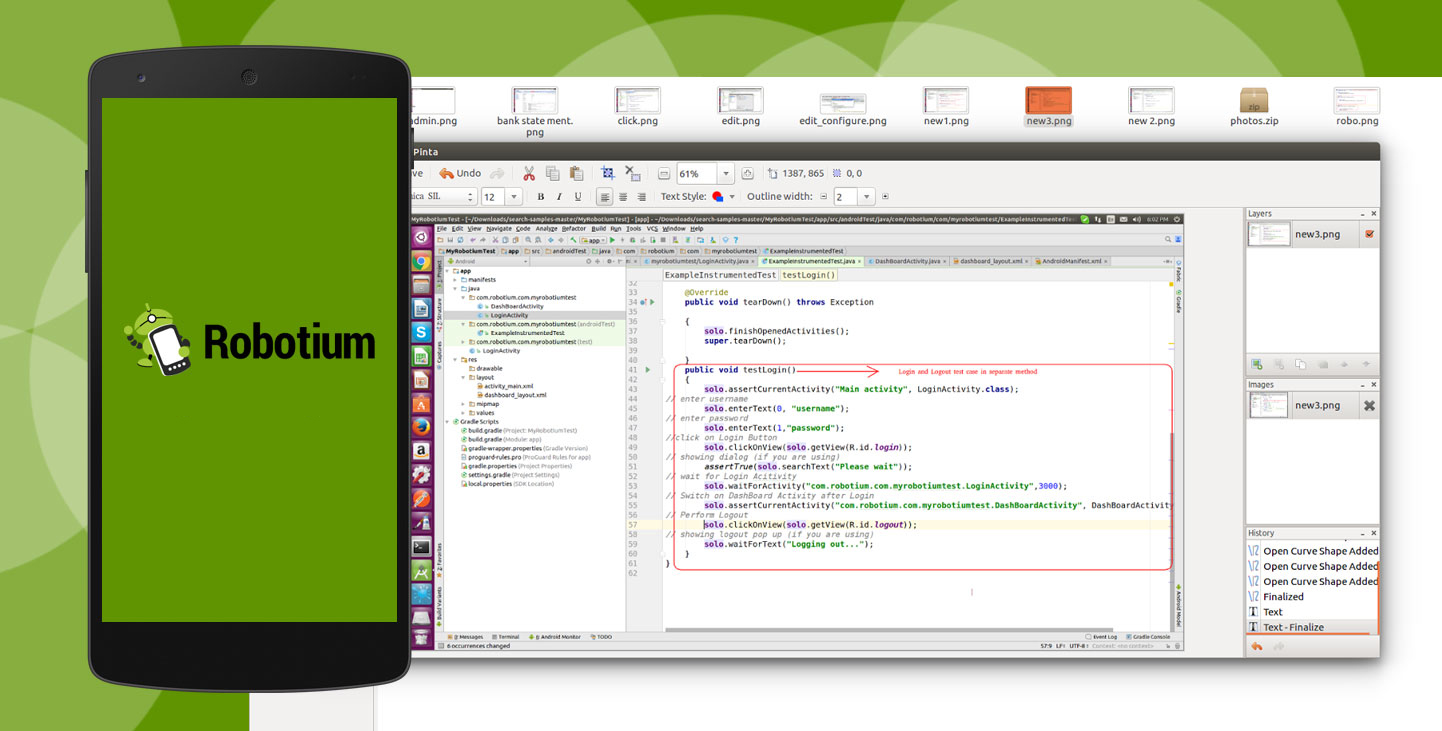Image resolution: width=1442 pixels, height=731 pixels.
Task: Click run gutter icon beside testLogin()
Action: (647, 370)
